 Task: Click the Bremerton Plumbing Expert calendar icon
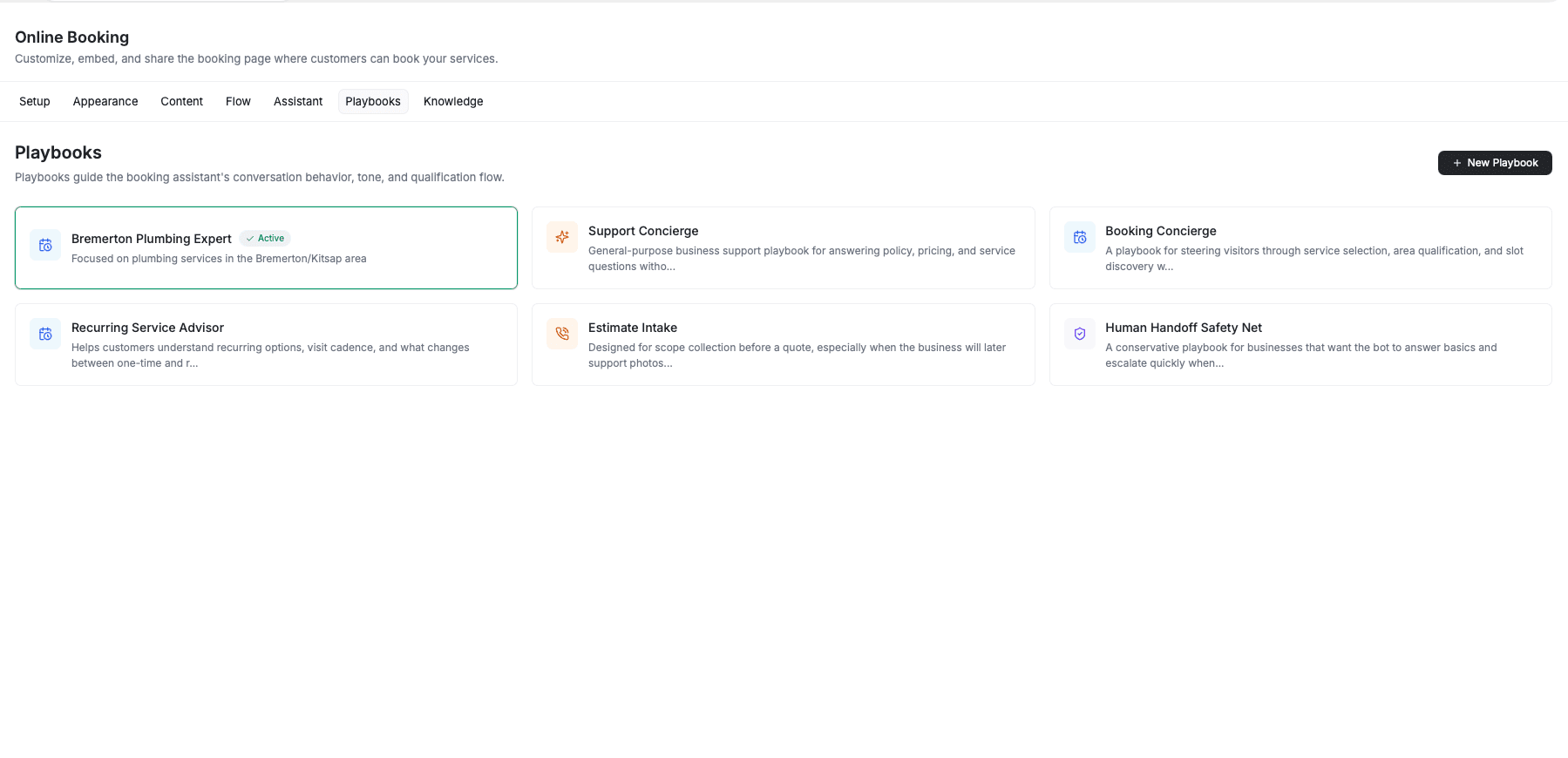45,246
